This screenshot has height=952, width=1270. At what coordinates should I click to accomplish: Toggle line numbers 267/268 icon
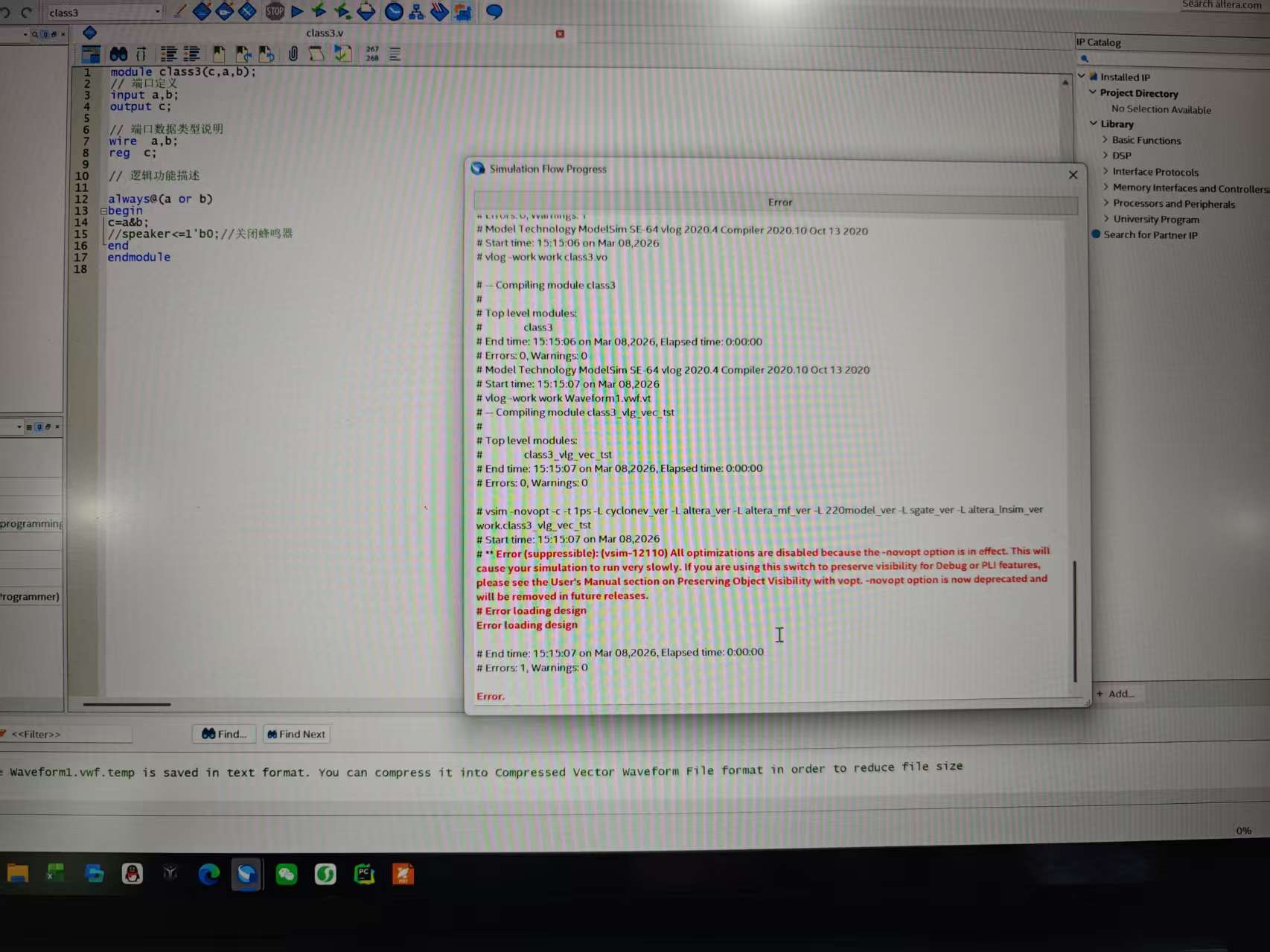(372, 54)
